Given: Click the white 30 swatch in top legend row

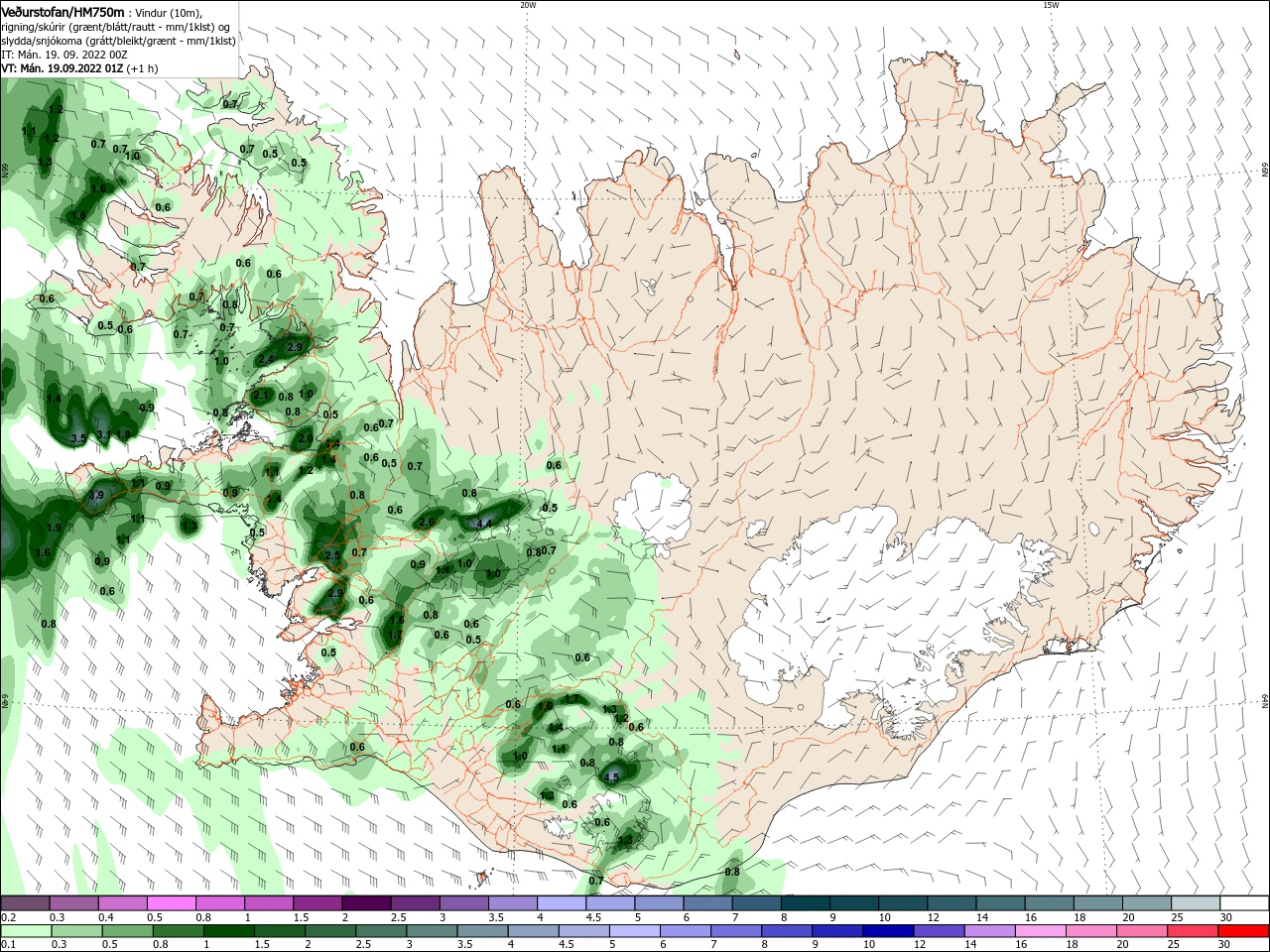Looking at the screenshot, I should point(1243,903).
